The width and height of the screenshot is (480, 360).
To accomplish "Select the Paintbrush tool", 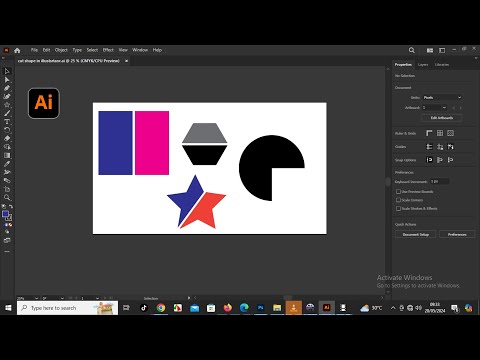I will click(x=7, y=113).
